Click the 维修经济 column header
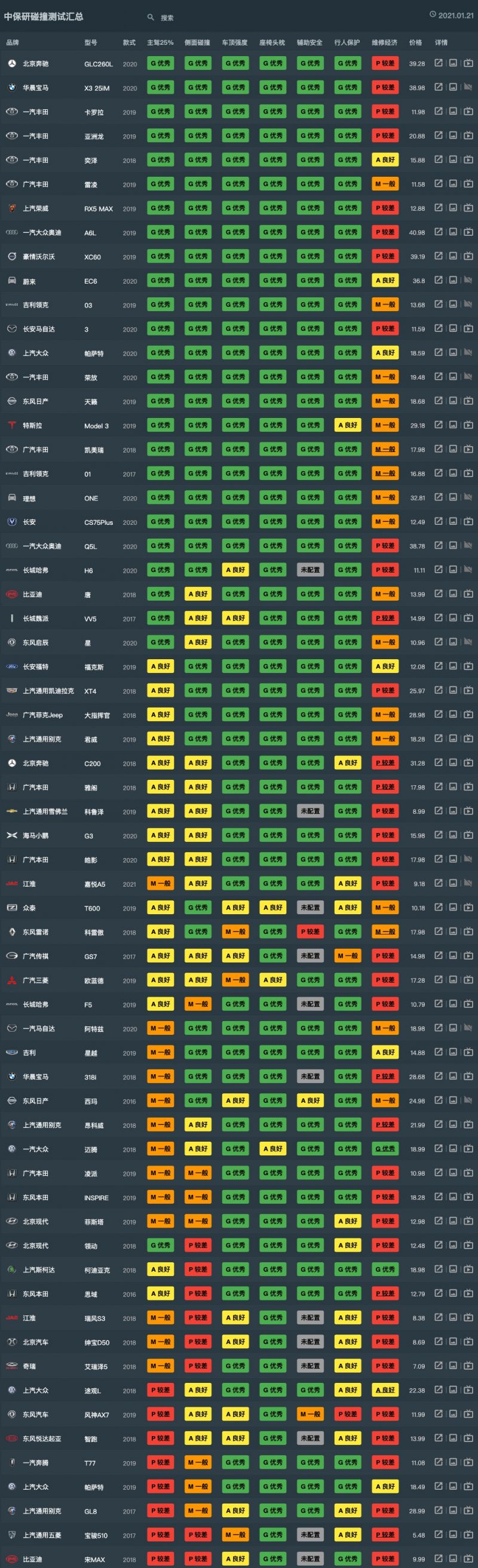The width and height of the screenshot is (478, 1568). tap(385, 42)
